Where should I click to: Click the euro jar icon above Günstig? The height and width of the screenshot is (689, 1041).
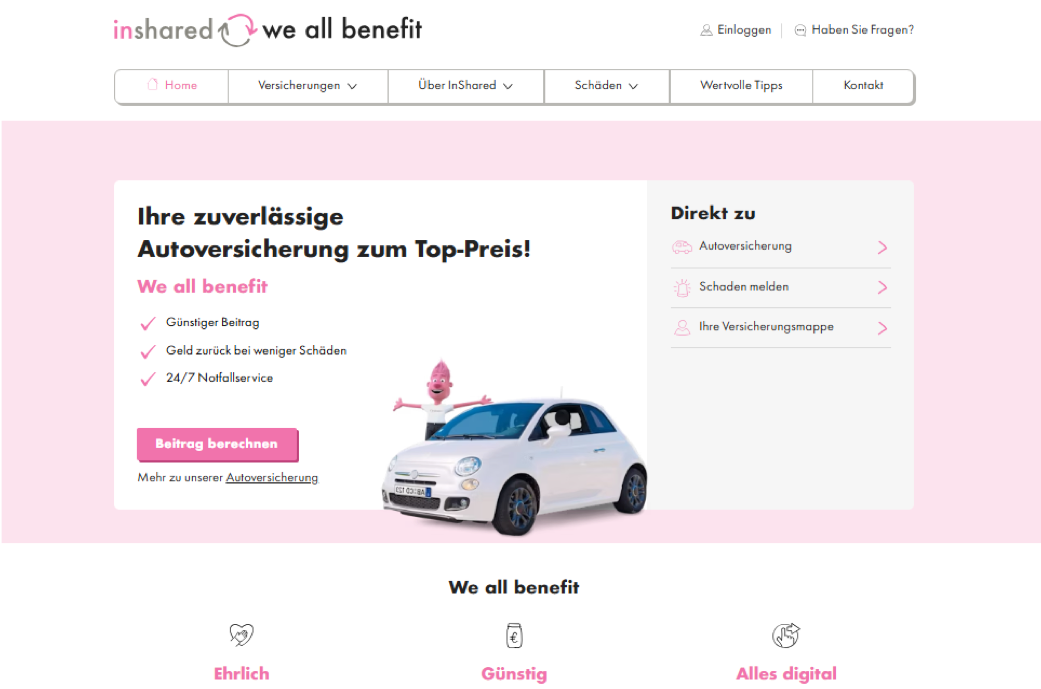point(515,635)
